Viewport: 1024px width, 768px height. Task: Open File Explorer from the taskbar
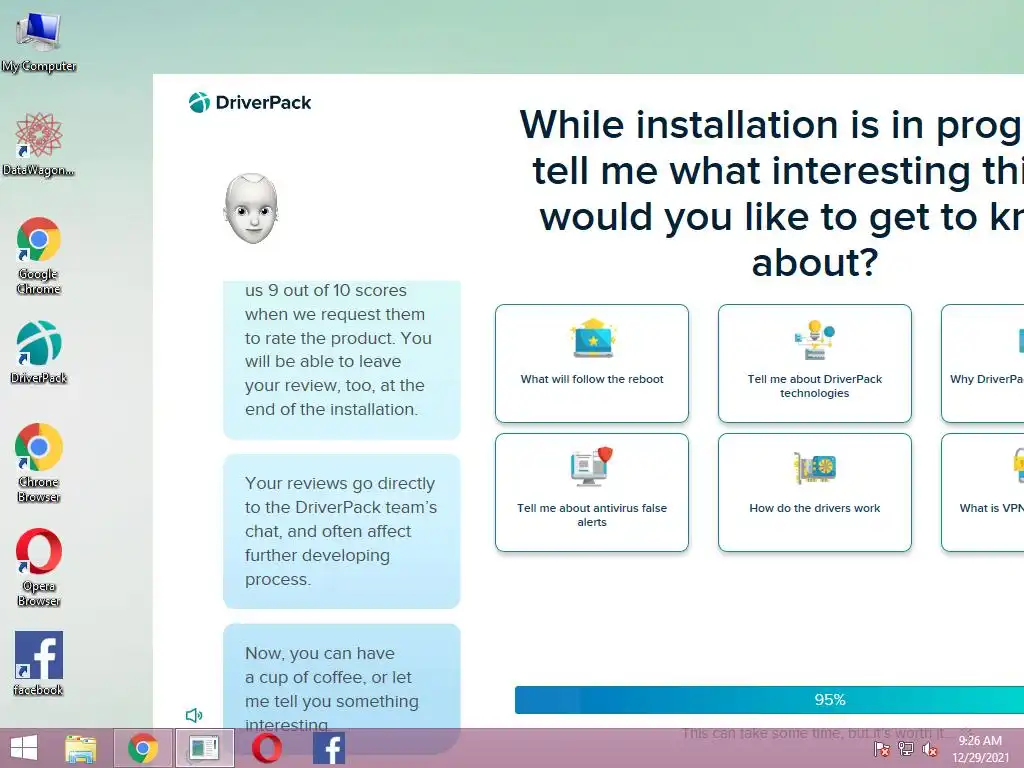click(81, 748)
